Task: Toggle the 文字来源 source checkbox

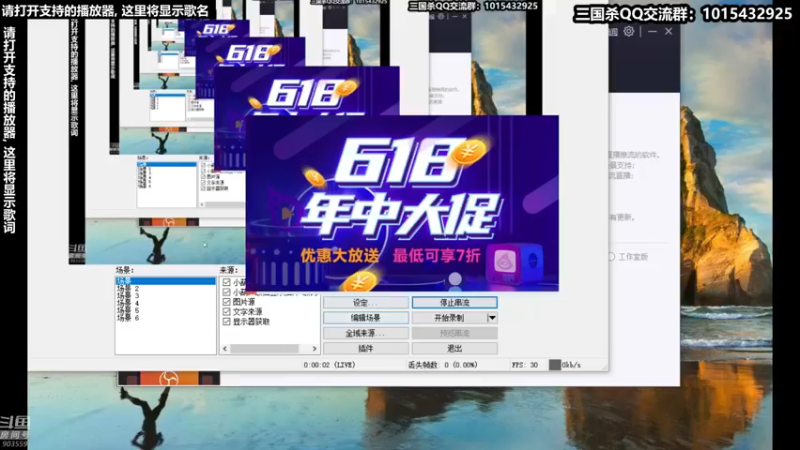Action: [227, 312]
